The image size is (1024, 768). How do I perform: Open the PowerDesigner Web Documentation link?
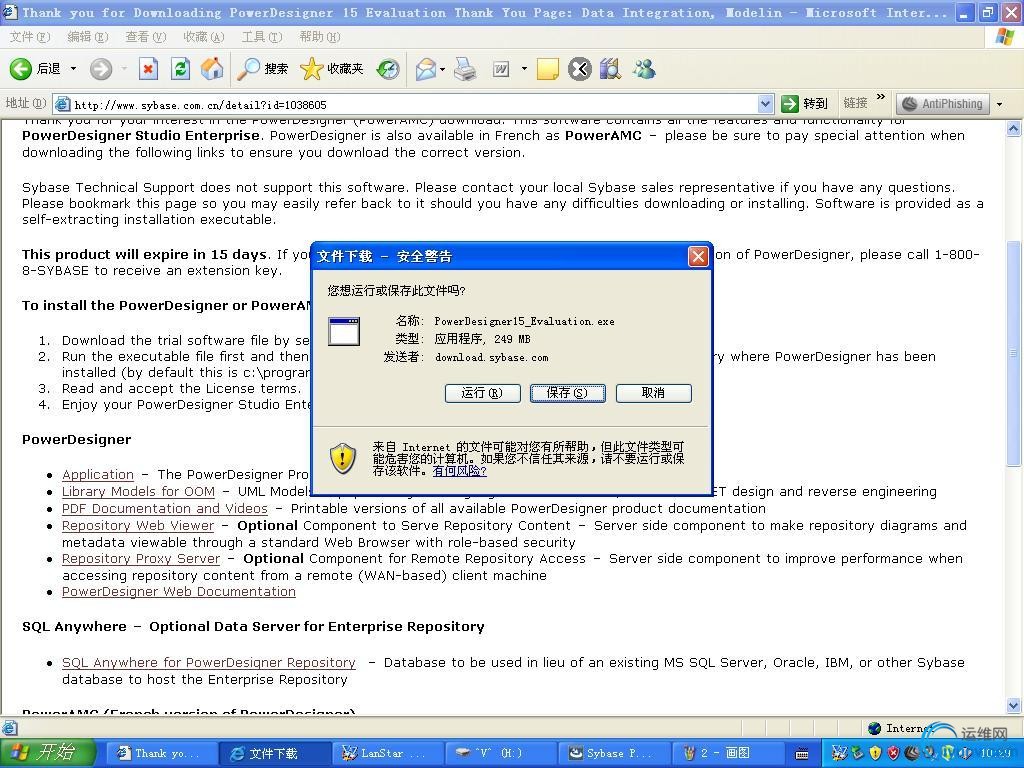[x=179, y=592]
